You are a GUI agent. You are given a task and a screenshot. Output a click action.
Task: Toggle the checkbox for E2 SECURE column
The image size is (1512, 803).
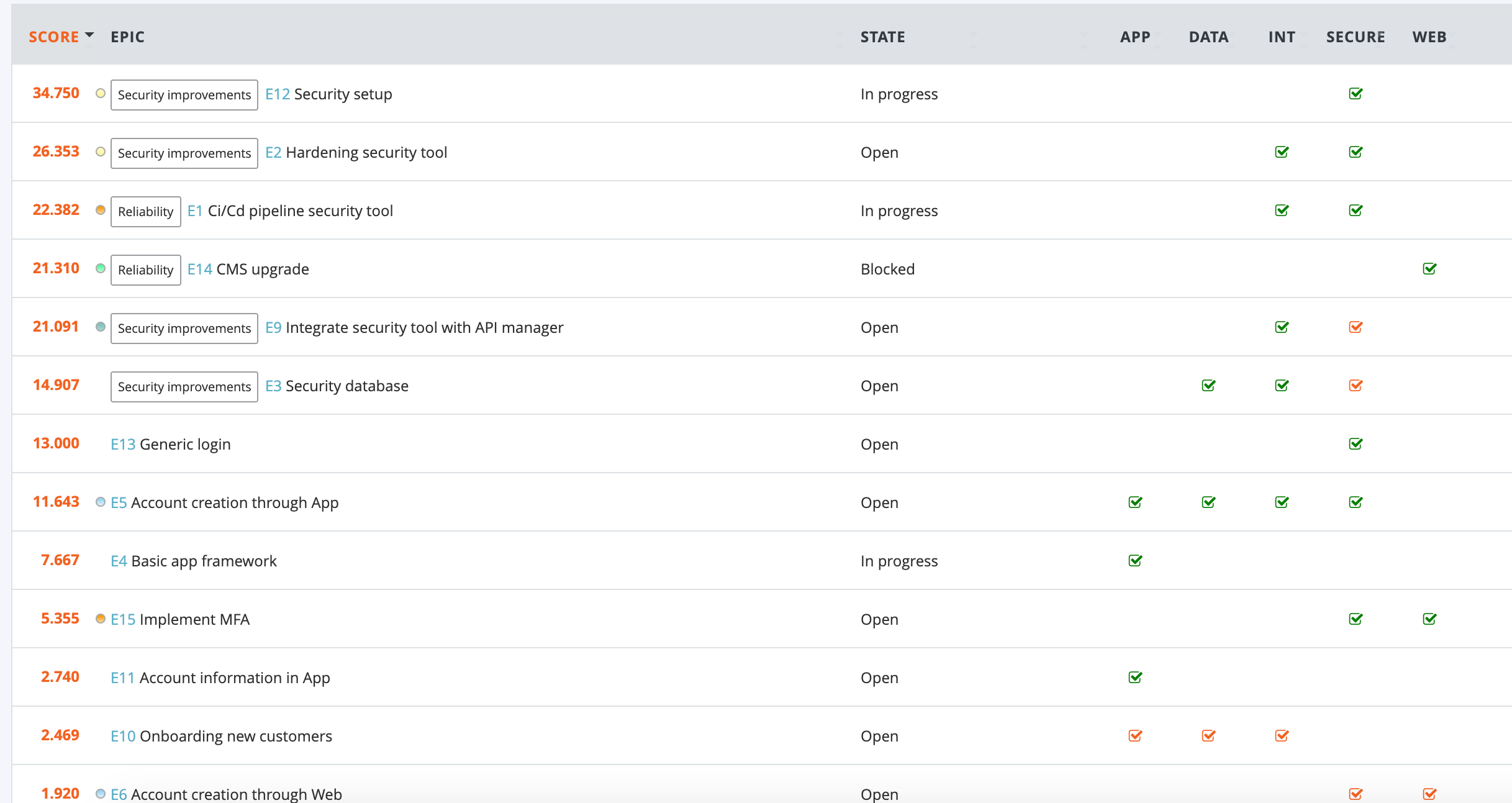click(1356, 152)
